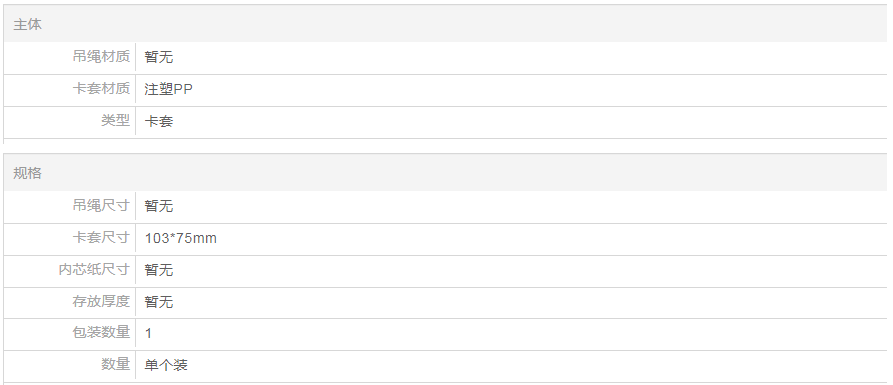Click the 卡套 type value
The image size is (893, 385).
click(x=159, y=121)
